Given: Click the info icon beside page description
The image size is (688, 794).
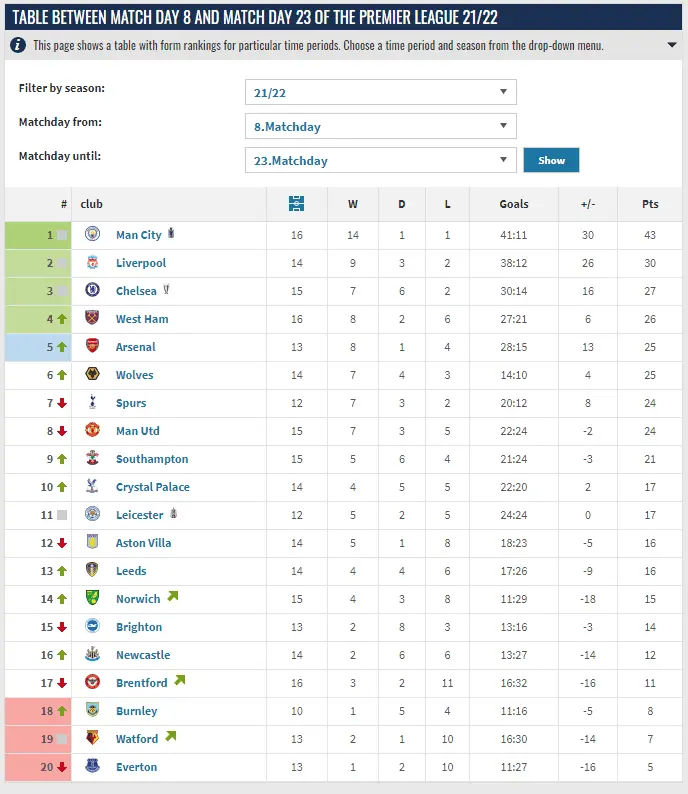Looking at the screenshot, I should coord(18,45).
